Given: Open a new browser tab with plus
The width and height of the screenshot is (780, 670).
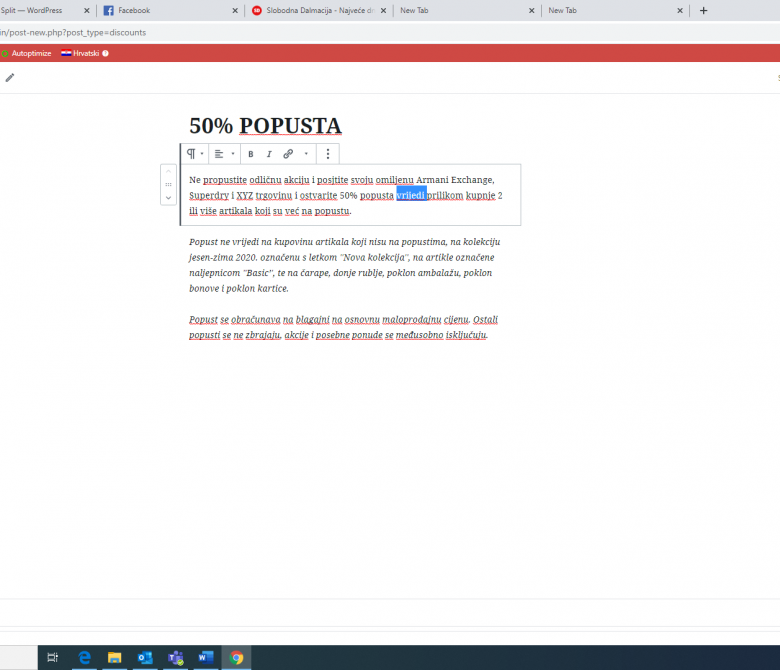Looking at the screenshot, I should coord(703,10).
